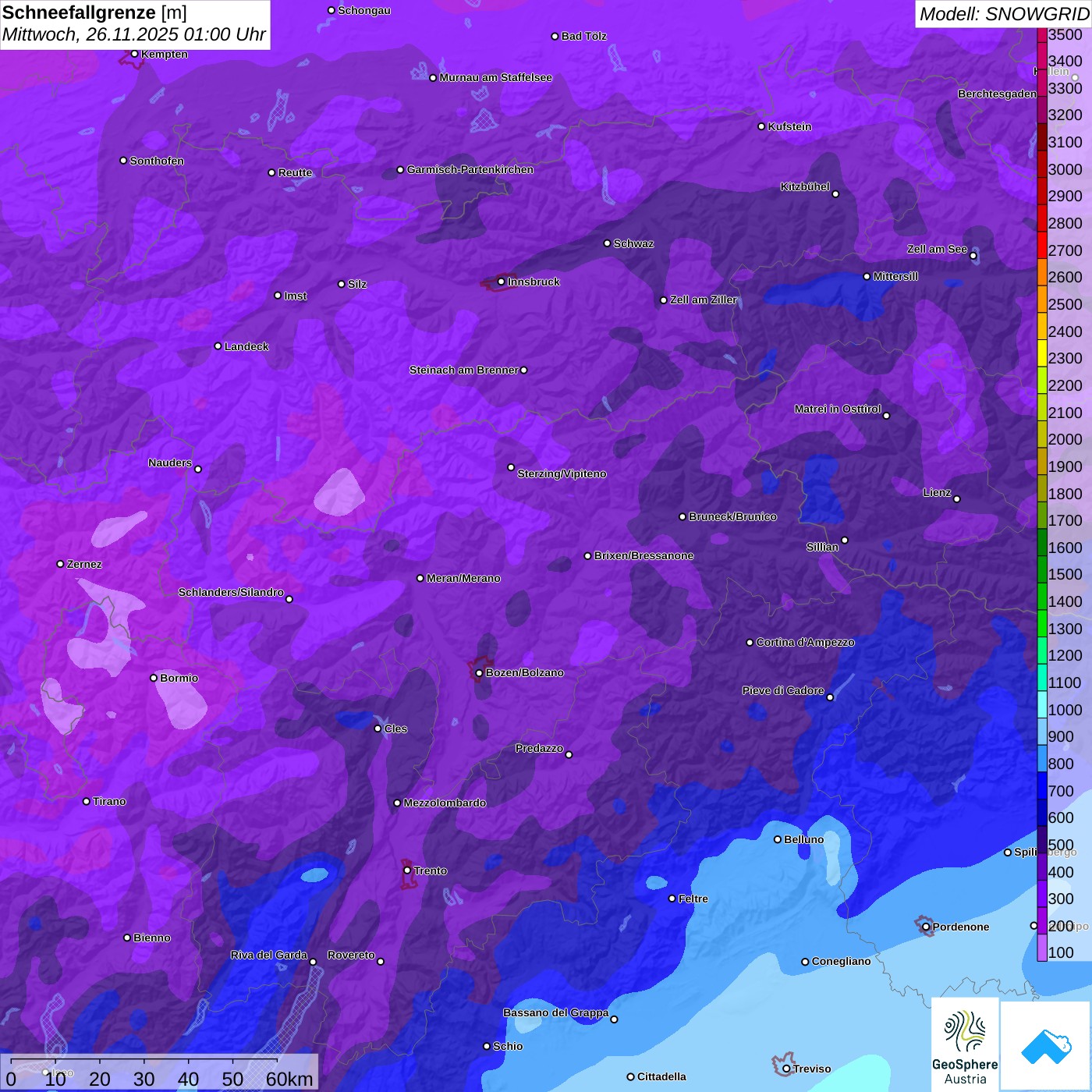This screenshot has height=1092, width=1092.
Task: Click the Matrei in Osttirol label
Action: 838,409
